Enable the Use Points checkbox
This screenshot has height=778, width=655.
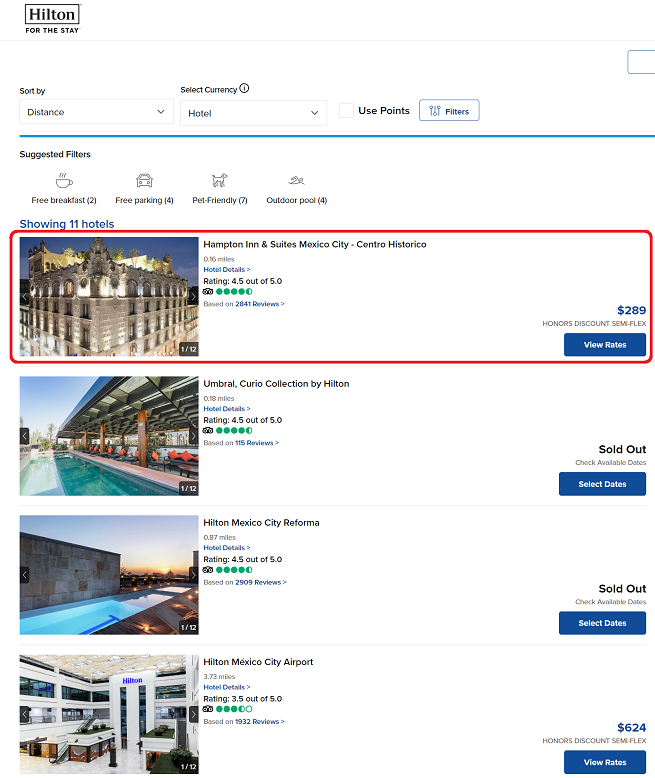click(x=346, y=110)
